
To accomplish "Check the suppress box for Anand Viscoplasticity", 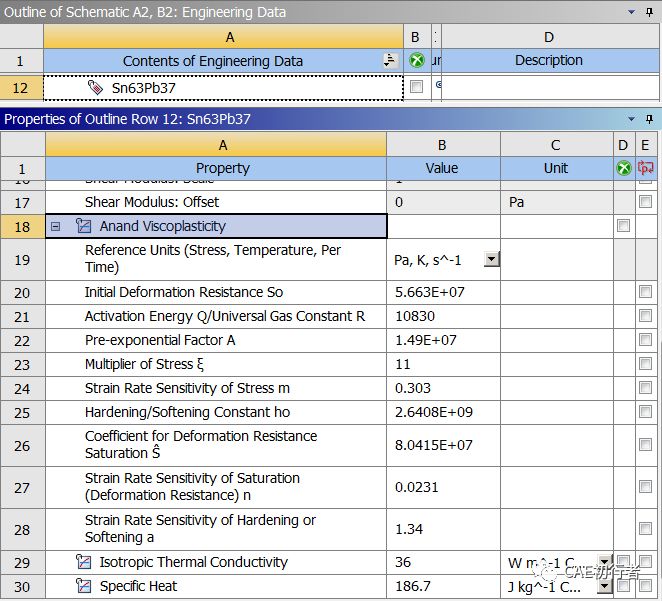I will click(623, 225).
